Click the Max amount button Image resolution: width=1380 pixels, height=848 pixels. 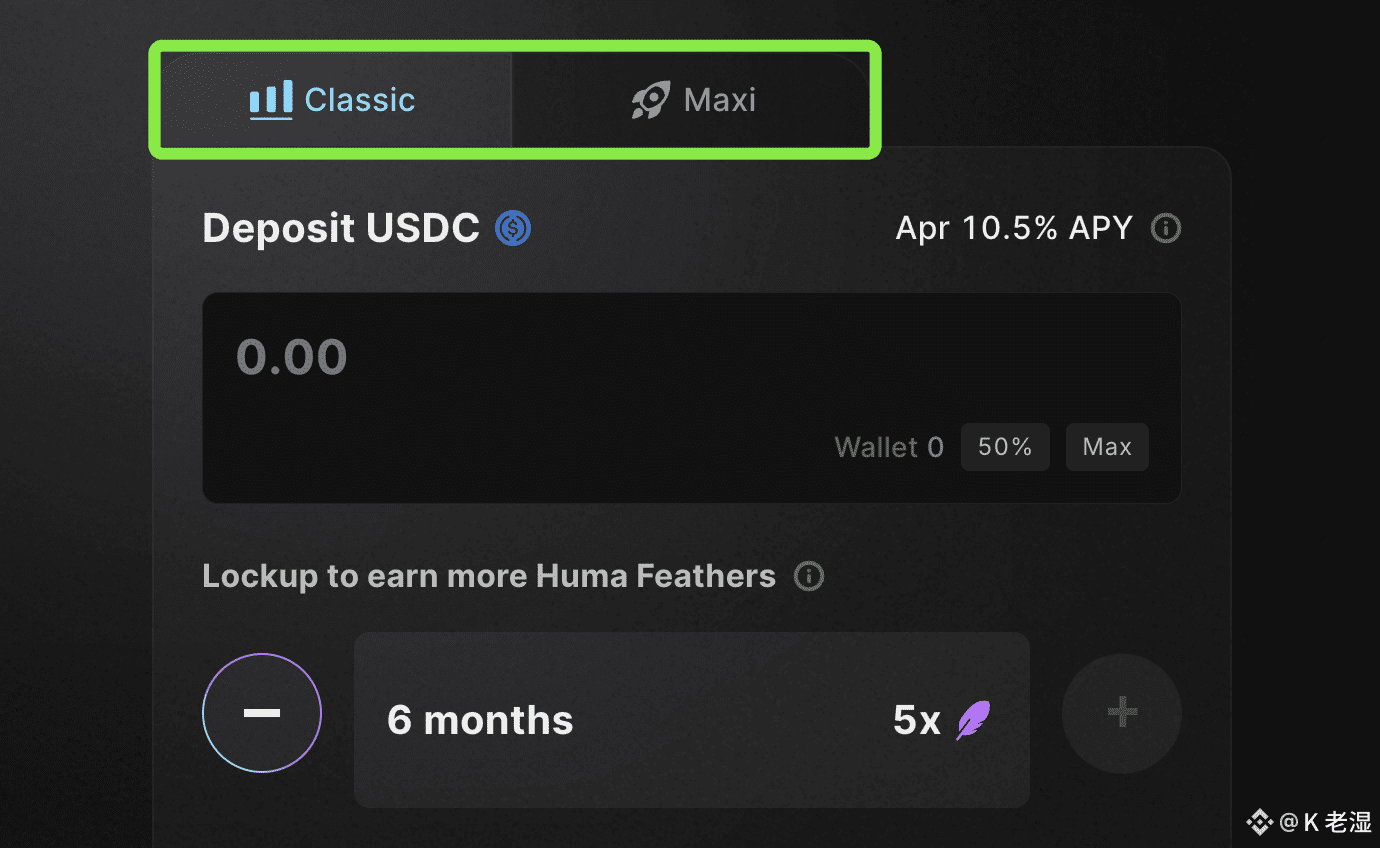(1107, 447)
